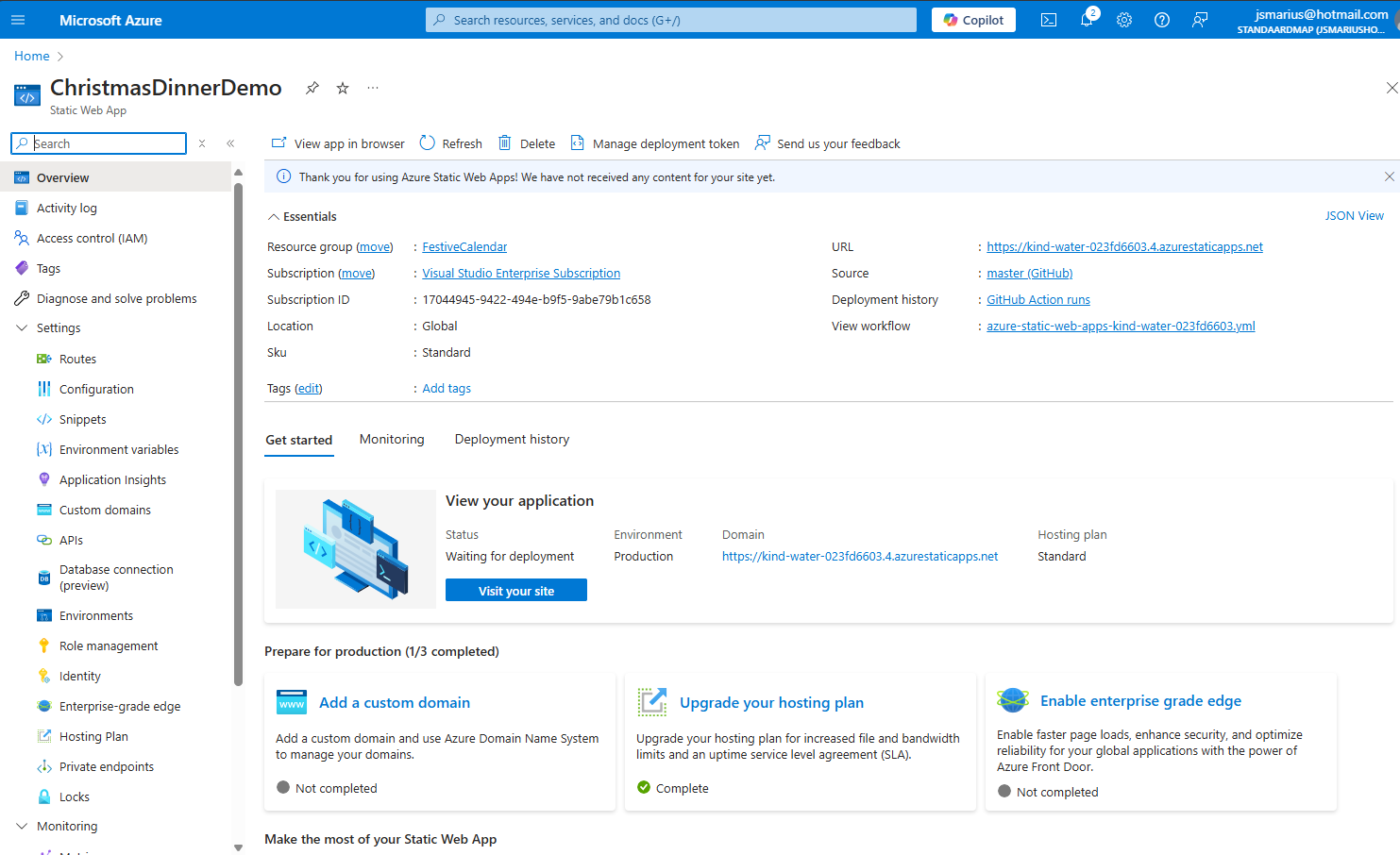Collapse the Essentials section
The image size is (1400, 855).
(x=274, y=217)
